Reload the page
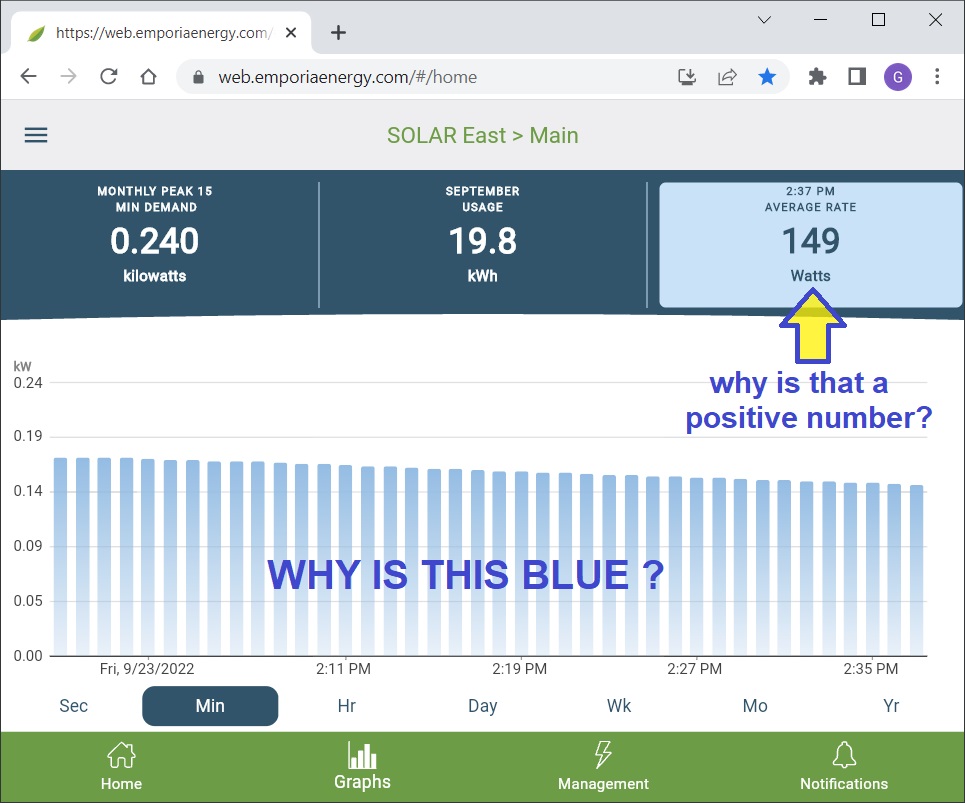Viewport: 965px width, 803px height. coord(108,77)
